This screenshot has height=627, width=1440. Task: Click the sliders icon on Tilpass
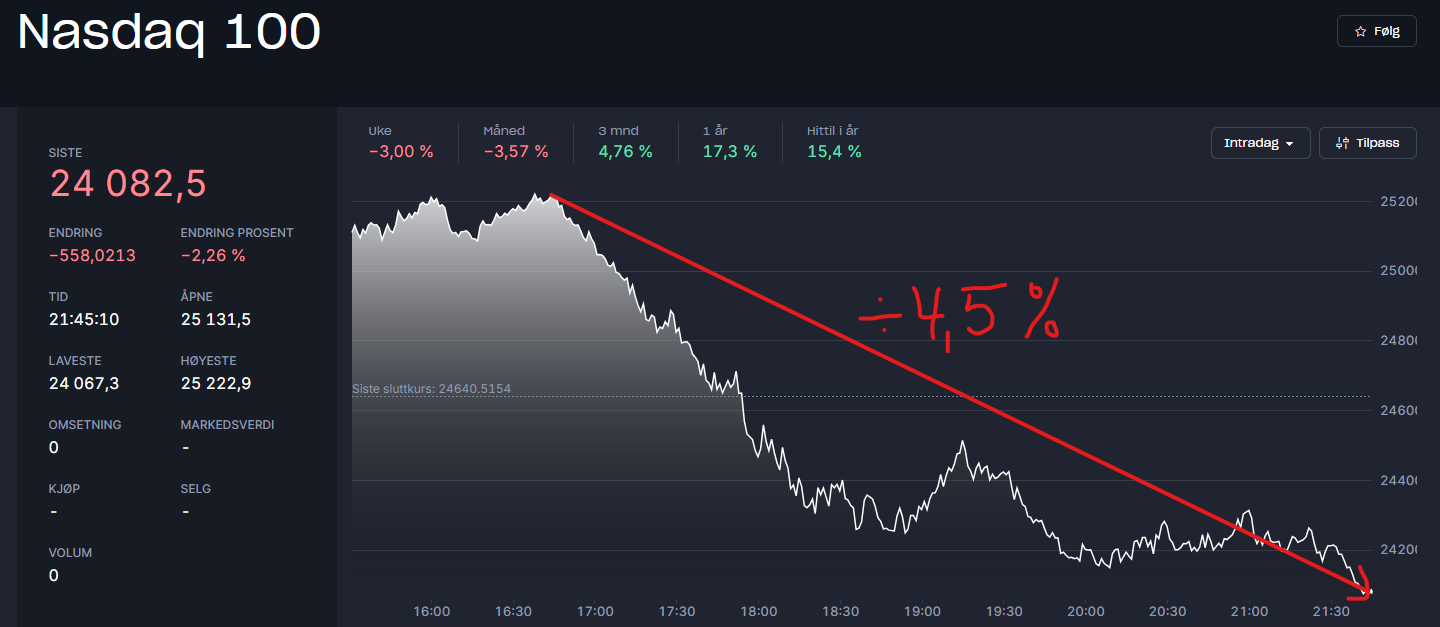click(1341, 143)
